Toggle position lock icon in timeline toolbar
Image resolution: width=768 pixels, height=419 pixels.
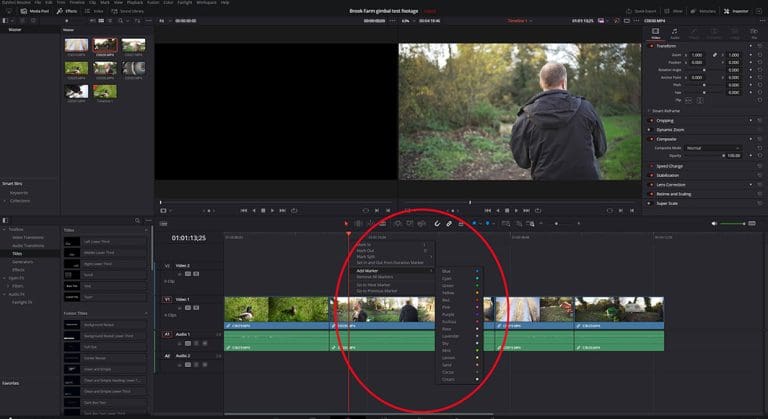click(x=461, y=223)
